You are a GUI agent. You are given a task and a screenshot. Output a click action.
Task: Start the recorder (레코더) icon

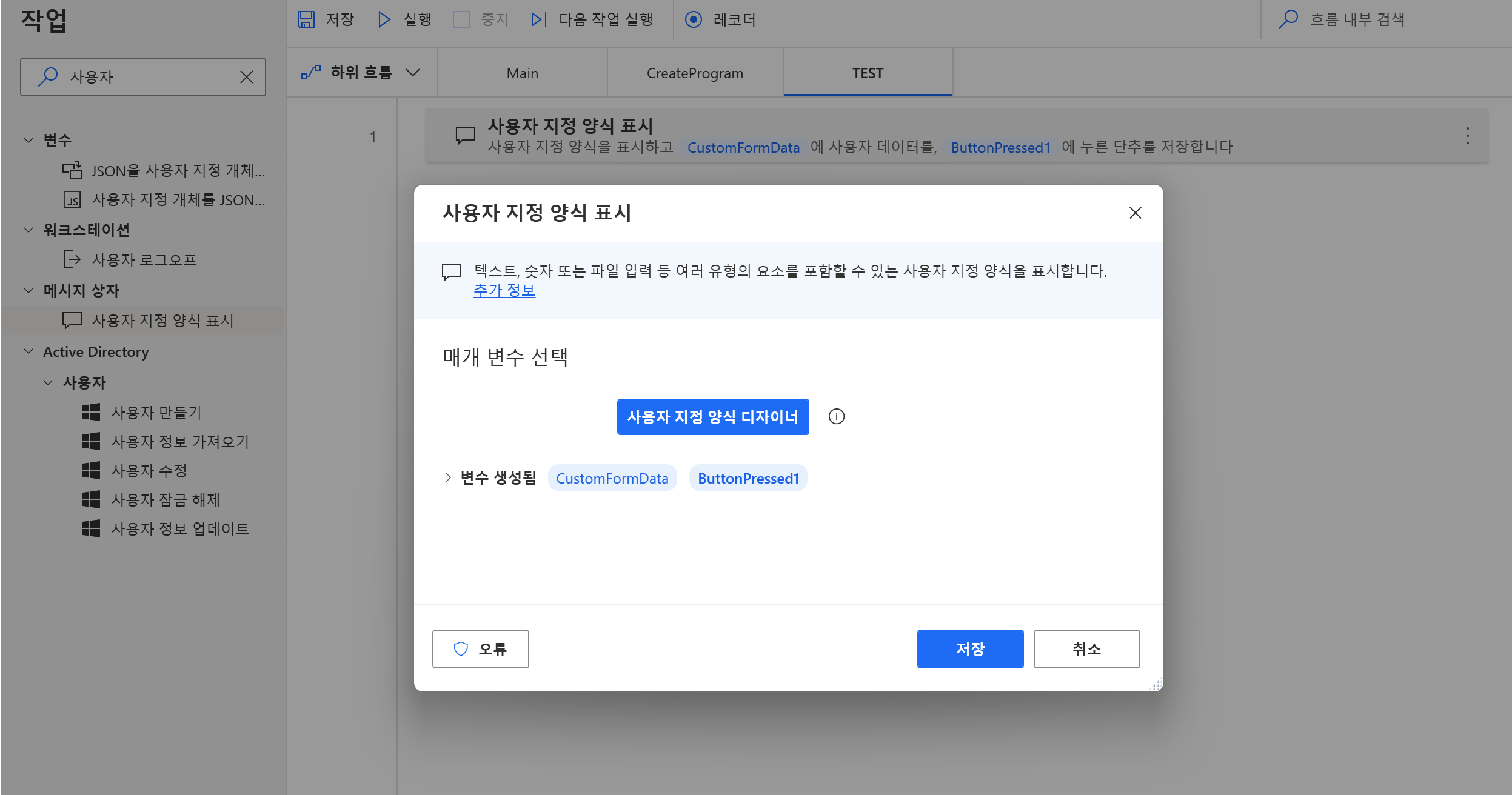[x=694, y=19]
